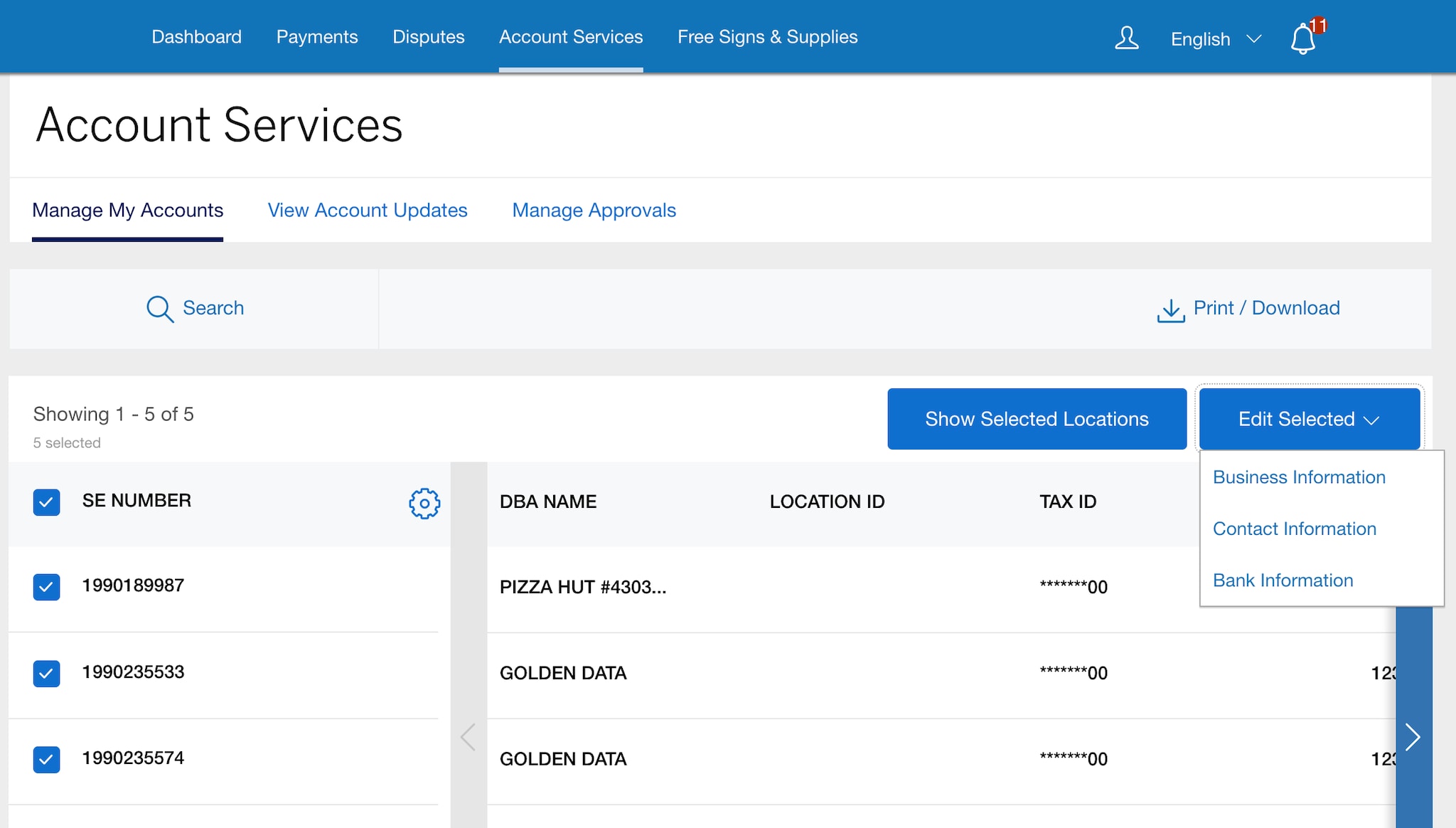
Task: Select Contact Information menu option
Action: (x=1294, y=529)
